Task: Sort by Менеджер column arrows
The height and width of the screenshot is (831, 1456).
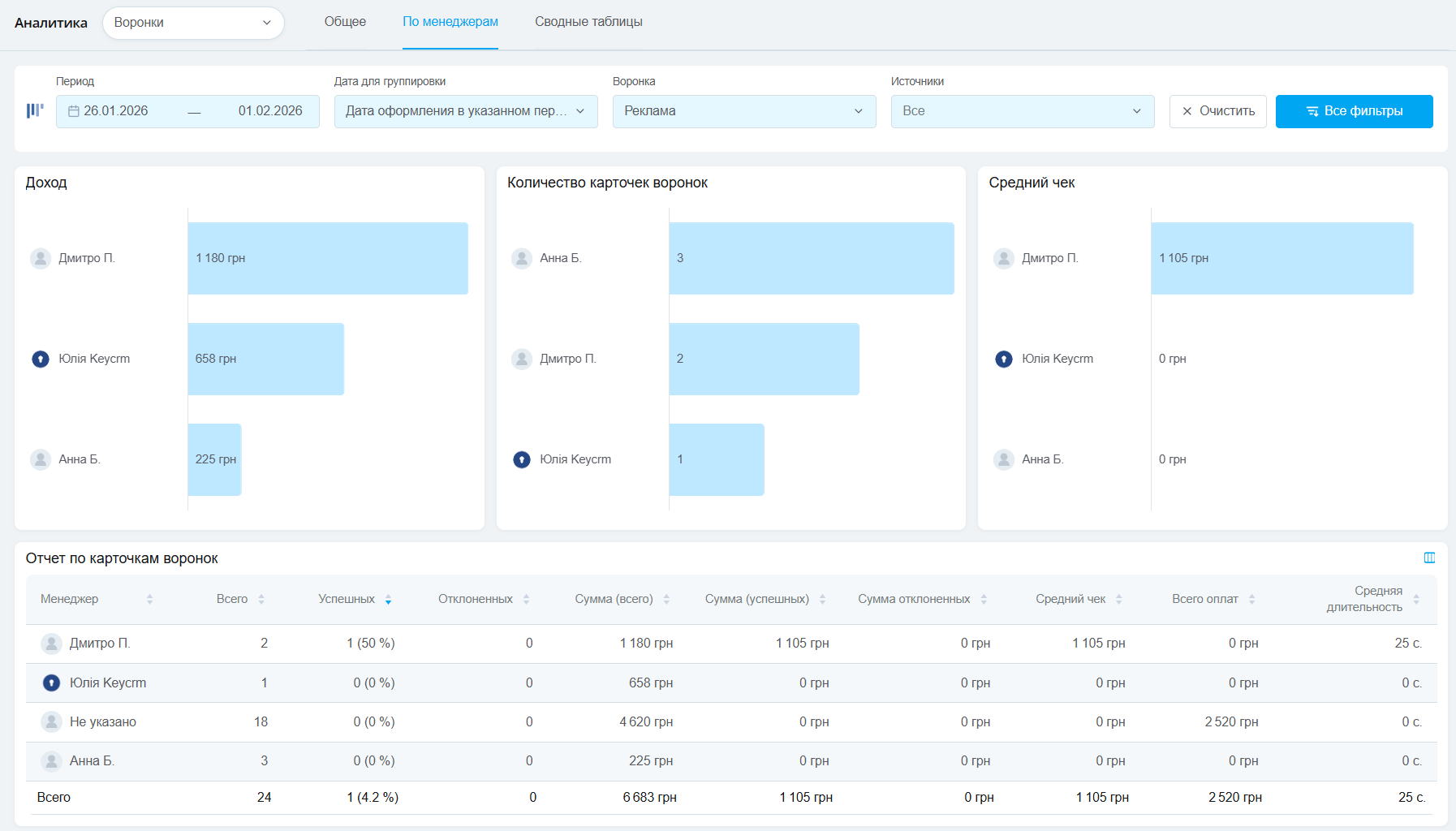Action: click(x=149, y=600)
